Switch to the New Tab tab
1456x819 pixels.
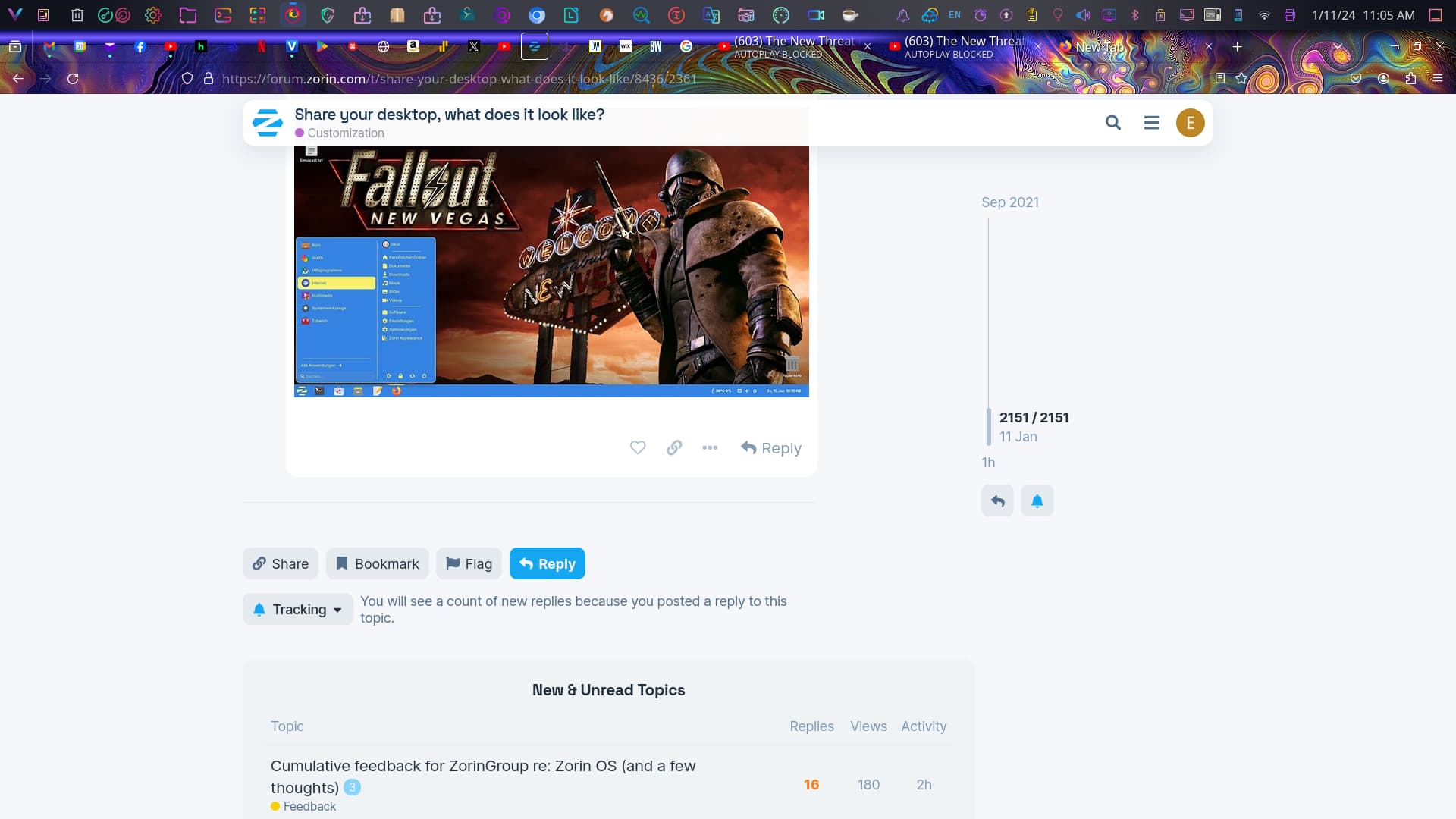click(1135, 47)
